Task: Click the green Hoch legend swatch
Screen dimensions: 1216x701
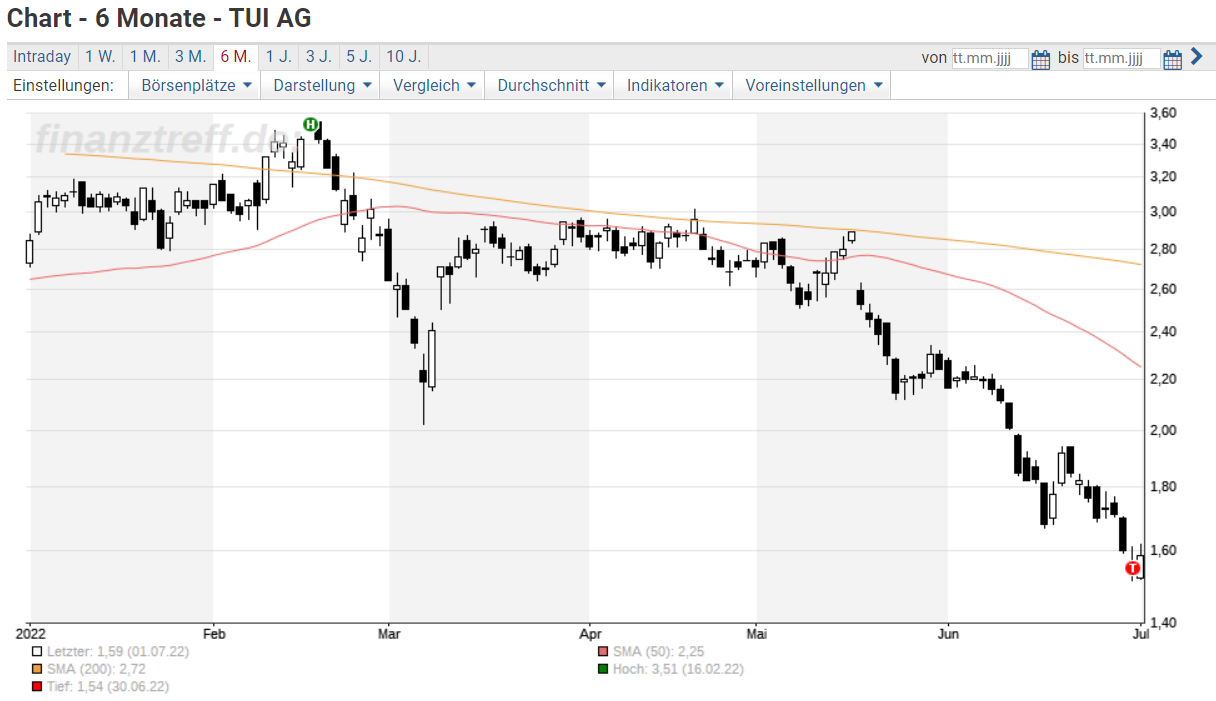Action: click(602, 668)
